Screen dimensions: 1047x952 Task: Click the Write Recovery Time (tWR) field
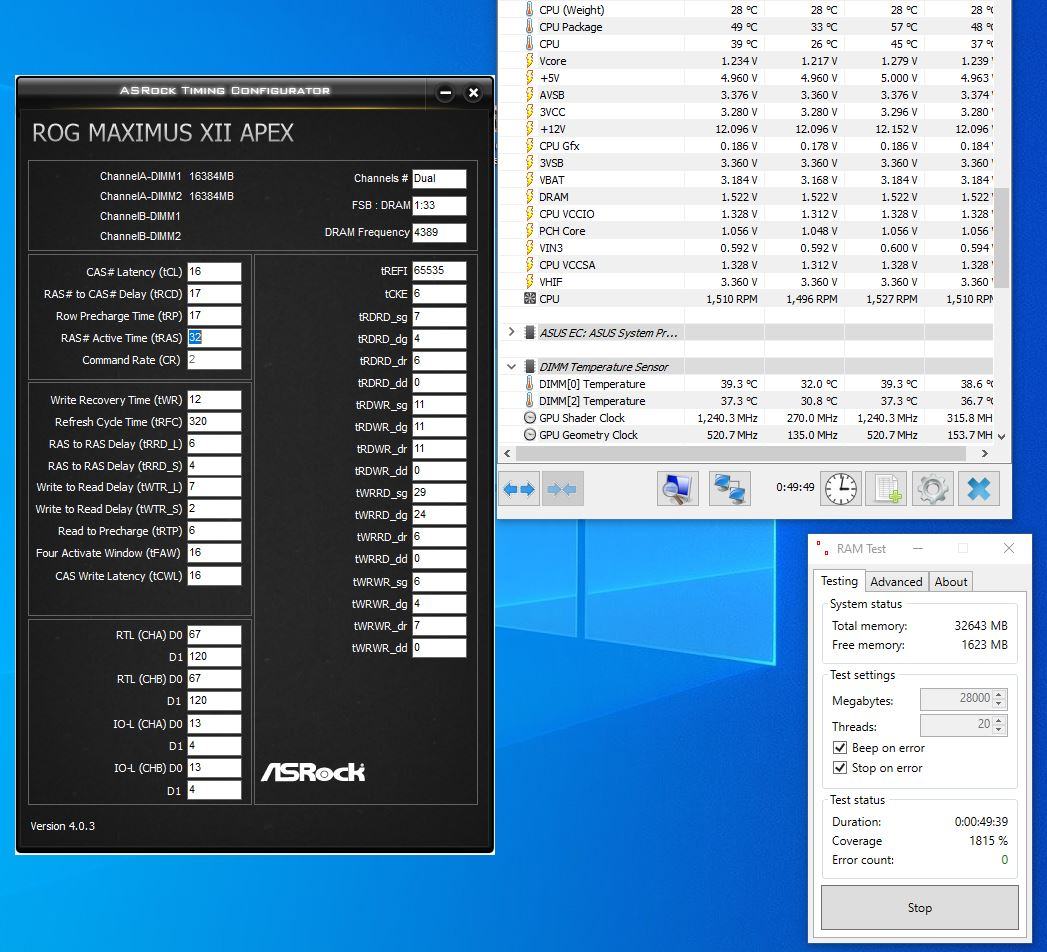pyautogui.click(x=214, y=400)
